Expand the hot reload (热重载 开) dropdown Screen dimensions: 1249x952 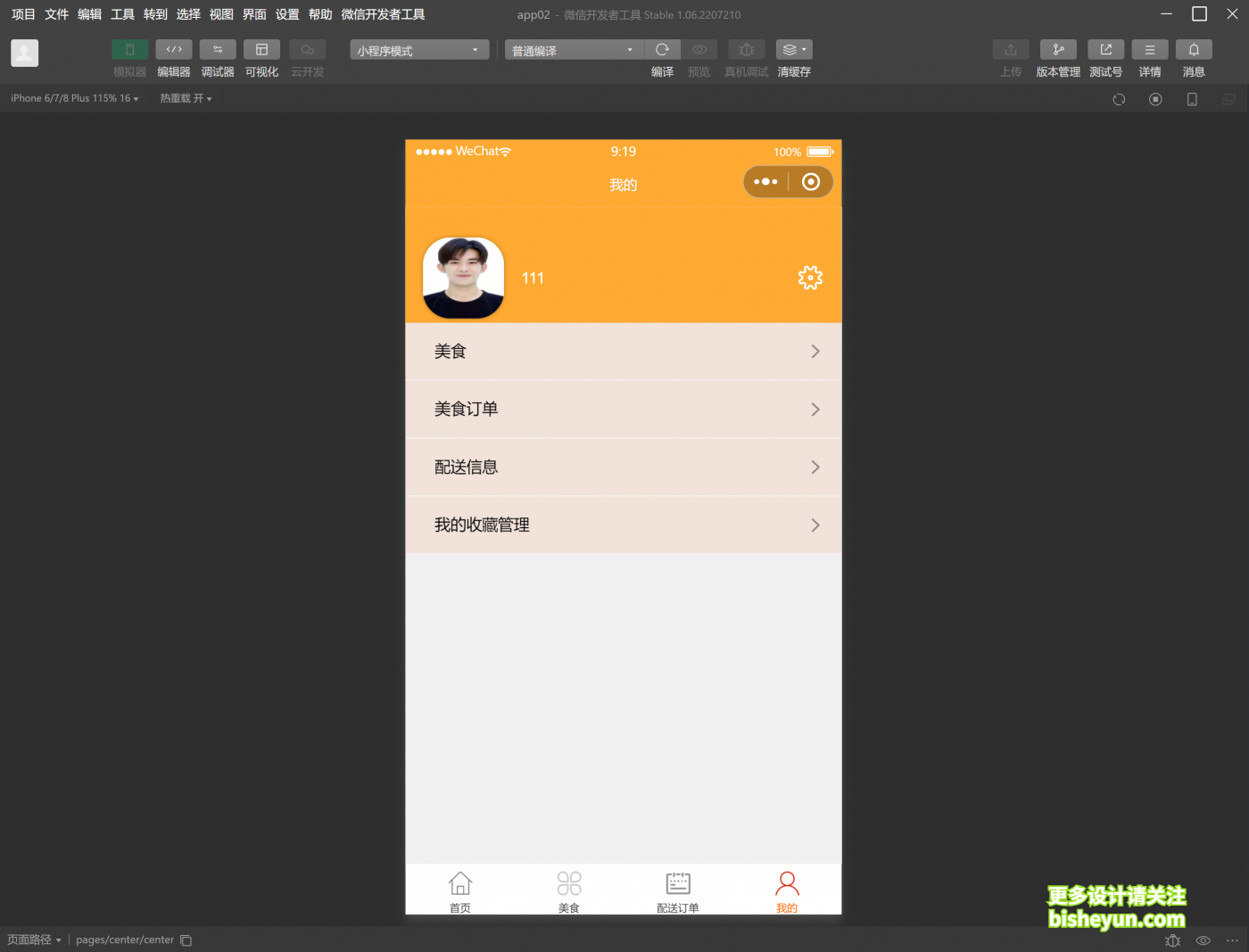pos(186,98)
